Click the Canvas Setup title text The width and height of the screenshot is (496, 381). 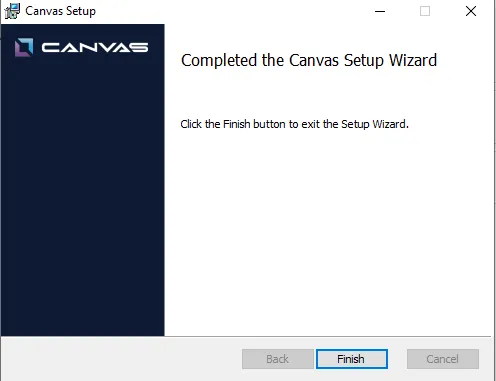(60, 11)
